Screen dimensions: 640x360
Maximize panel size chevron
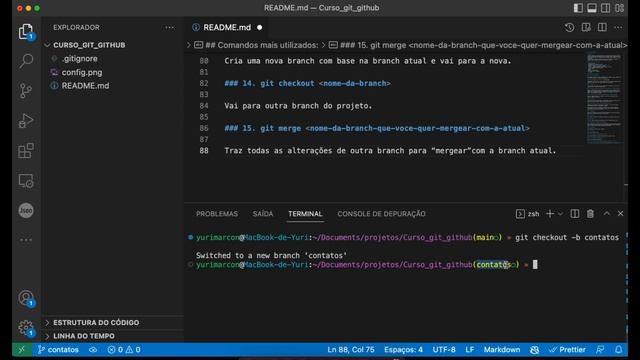607,213
